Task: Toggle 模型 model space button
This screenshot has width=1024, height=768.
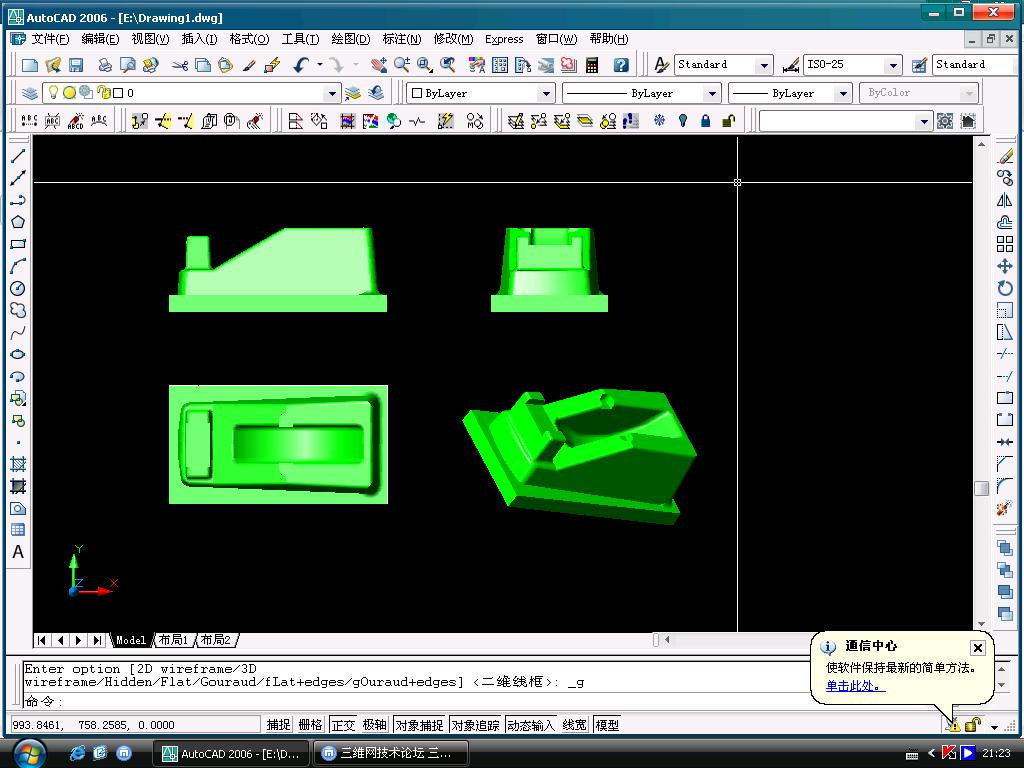Action: (x=607, y=725)
